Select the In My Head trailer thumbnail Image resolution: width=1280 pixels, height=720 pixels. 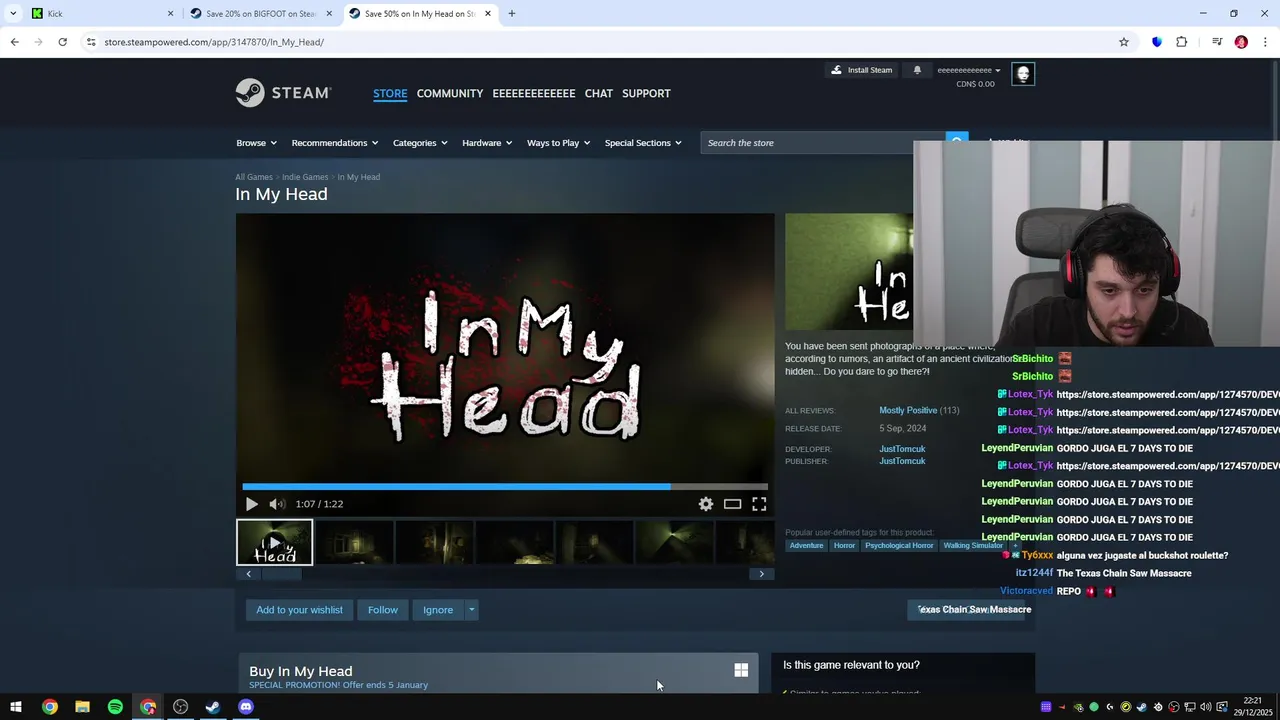[x=275, y=543]
